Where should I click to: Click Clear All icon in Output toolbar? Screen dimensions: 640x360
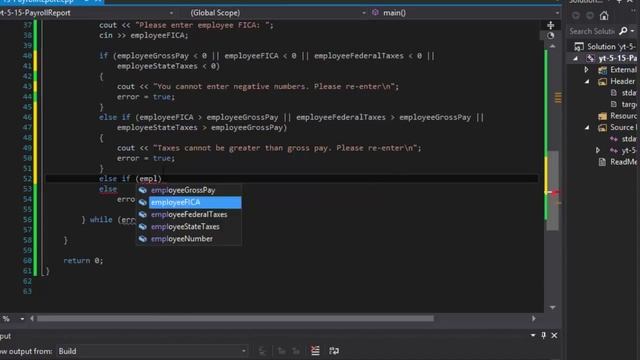click(x=315, y=351)
